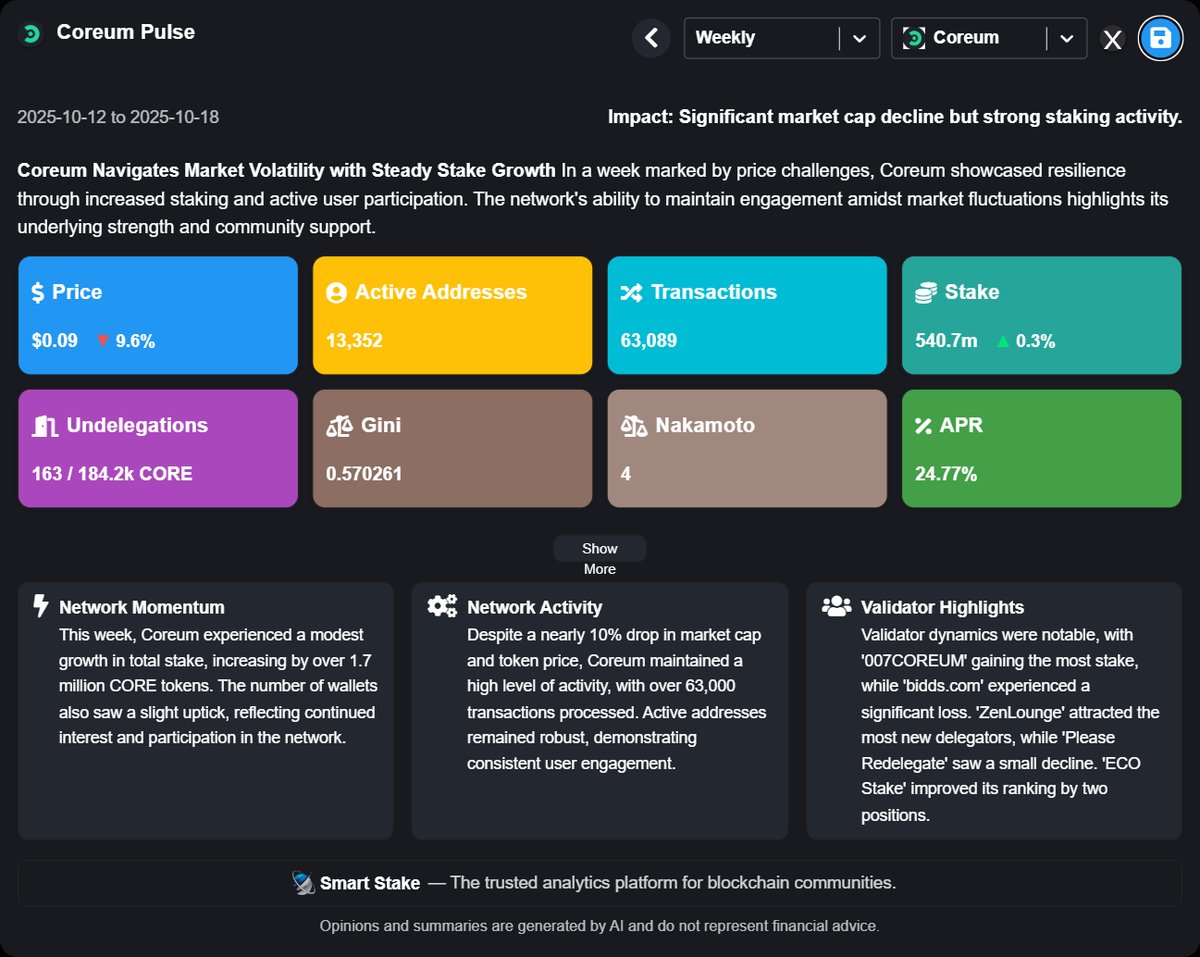The height and width of the screenshot is (957, 1200).
Task: Click the Nakamoto coefficient value 4
Action: pyautogui.click(x=626, y=474)
